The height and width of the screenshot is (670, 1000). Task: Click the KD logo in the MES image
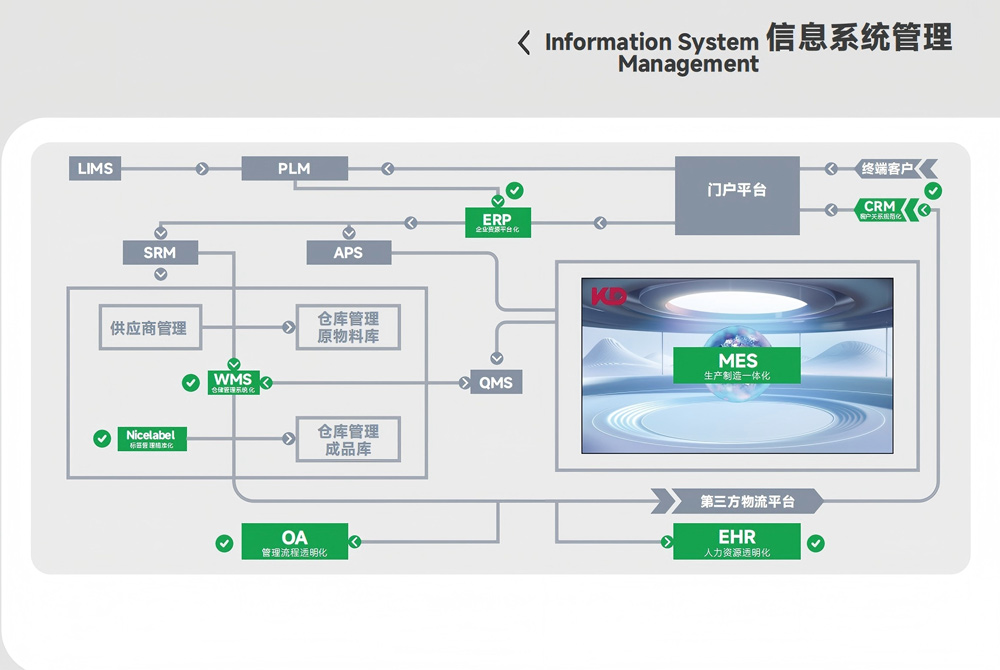[608, 296]
